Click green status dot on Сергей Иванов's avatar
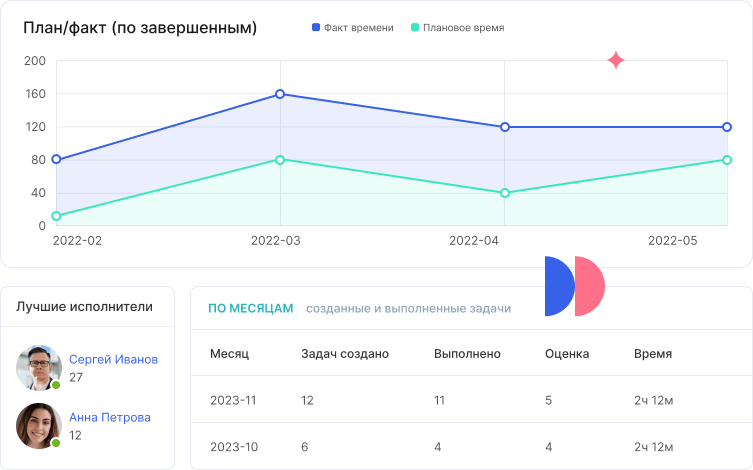 (x=56, y=385)
